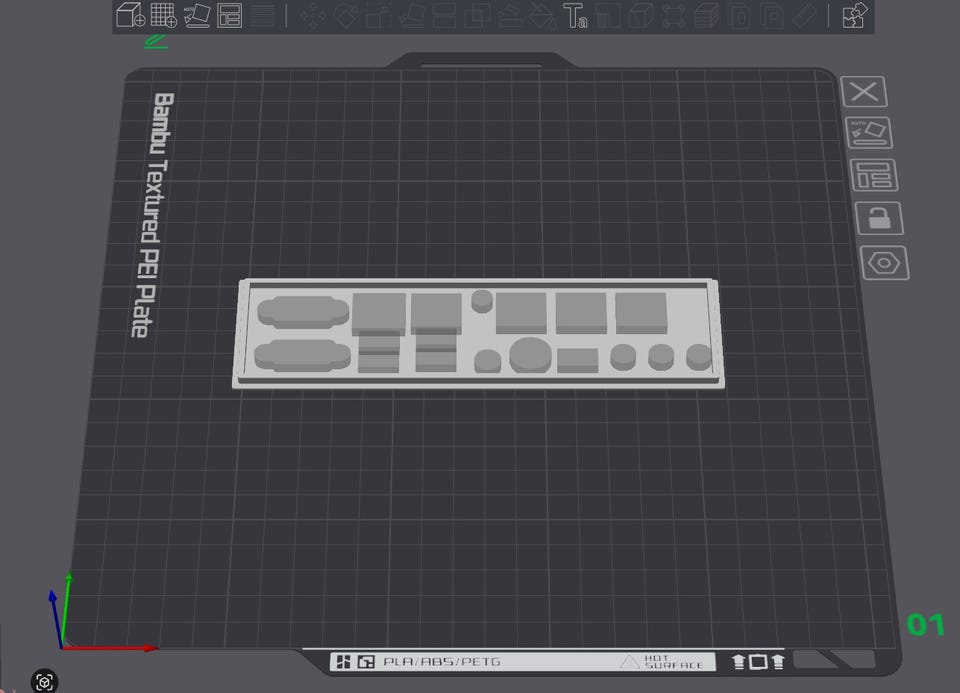Viewport: 960px width, 693px height.
Task: Select the Text shape tool
Action: click(576, 16)
